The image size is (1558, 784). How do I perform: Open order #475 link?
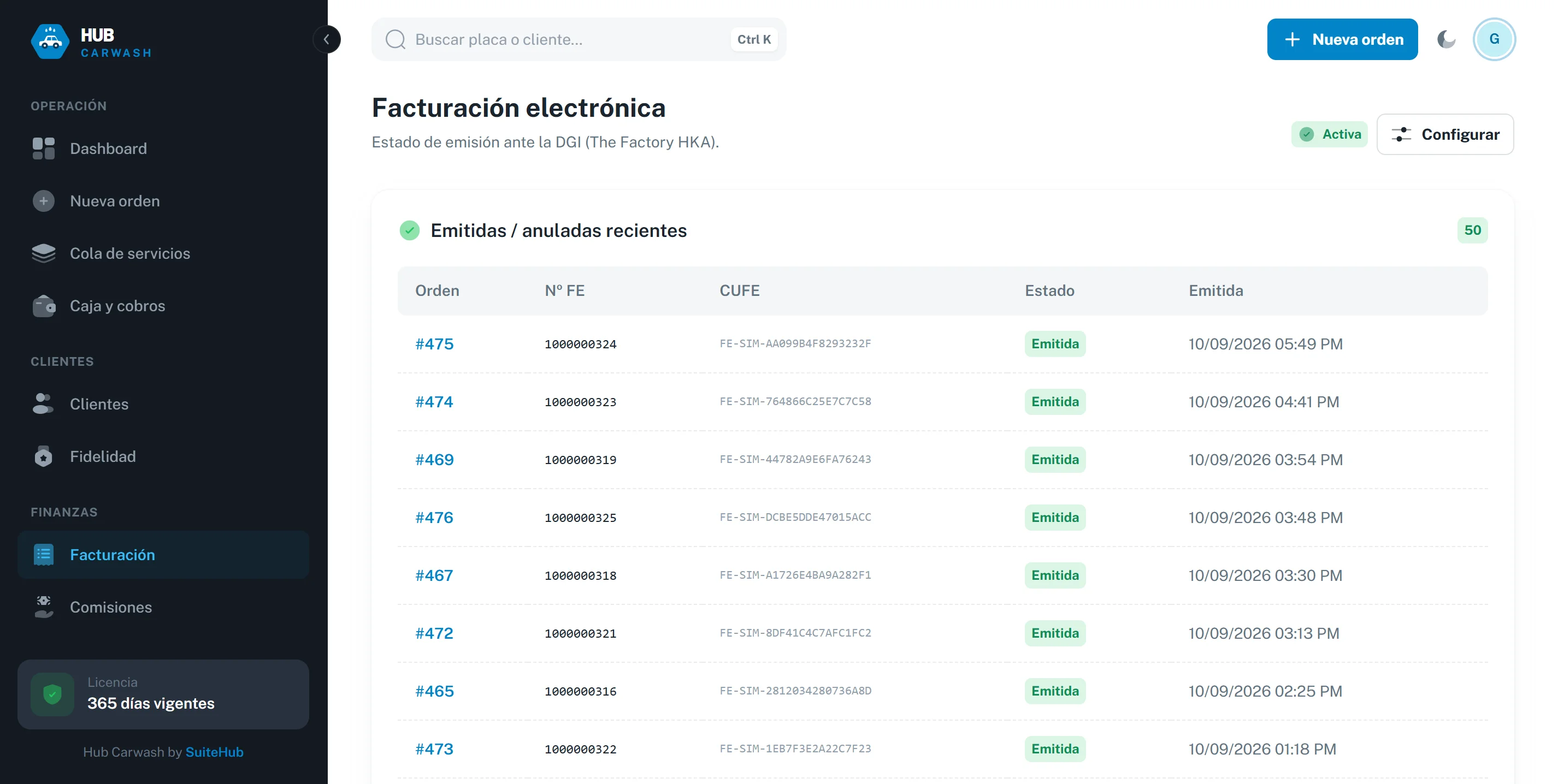pos(434,344)
